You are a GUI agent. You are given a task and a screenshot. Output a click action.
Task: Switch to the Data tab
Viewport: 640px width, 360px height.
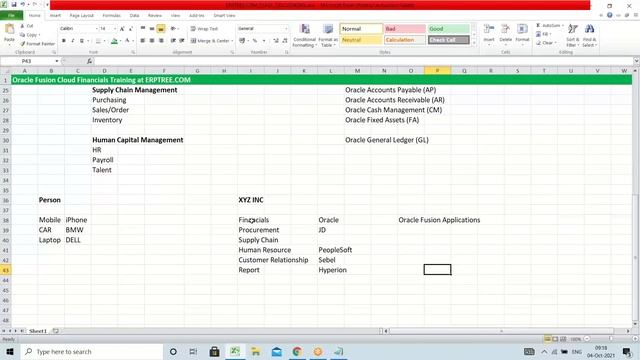(x=134, y=16)
